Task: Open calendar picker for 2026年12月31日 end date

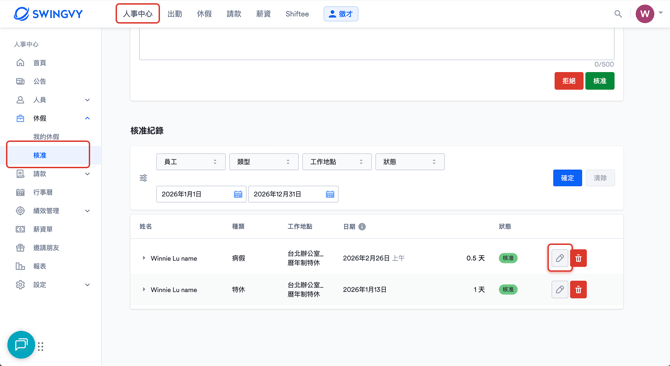Action: point(330,194)
